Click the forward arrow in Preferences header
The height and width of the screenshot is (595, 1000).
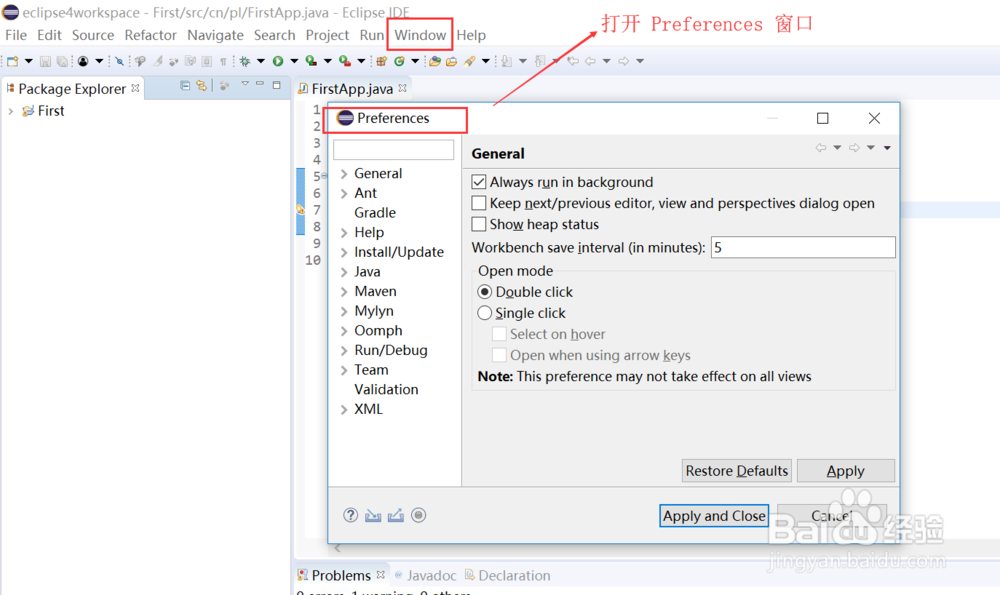point(854,148)
